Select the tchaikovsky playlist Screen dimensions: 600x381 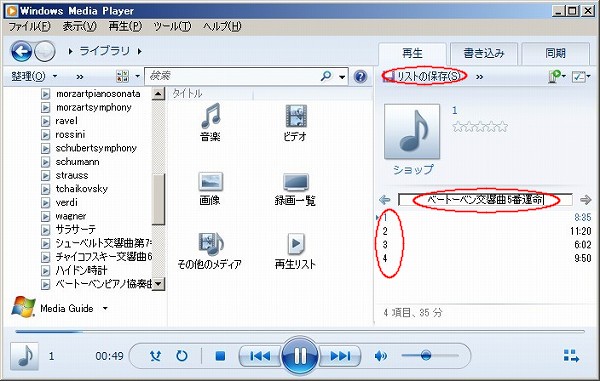click(x=82, y=189)
